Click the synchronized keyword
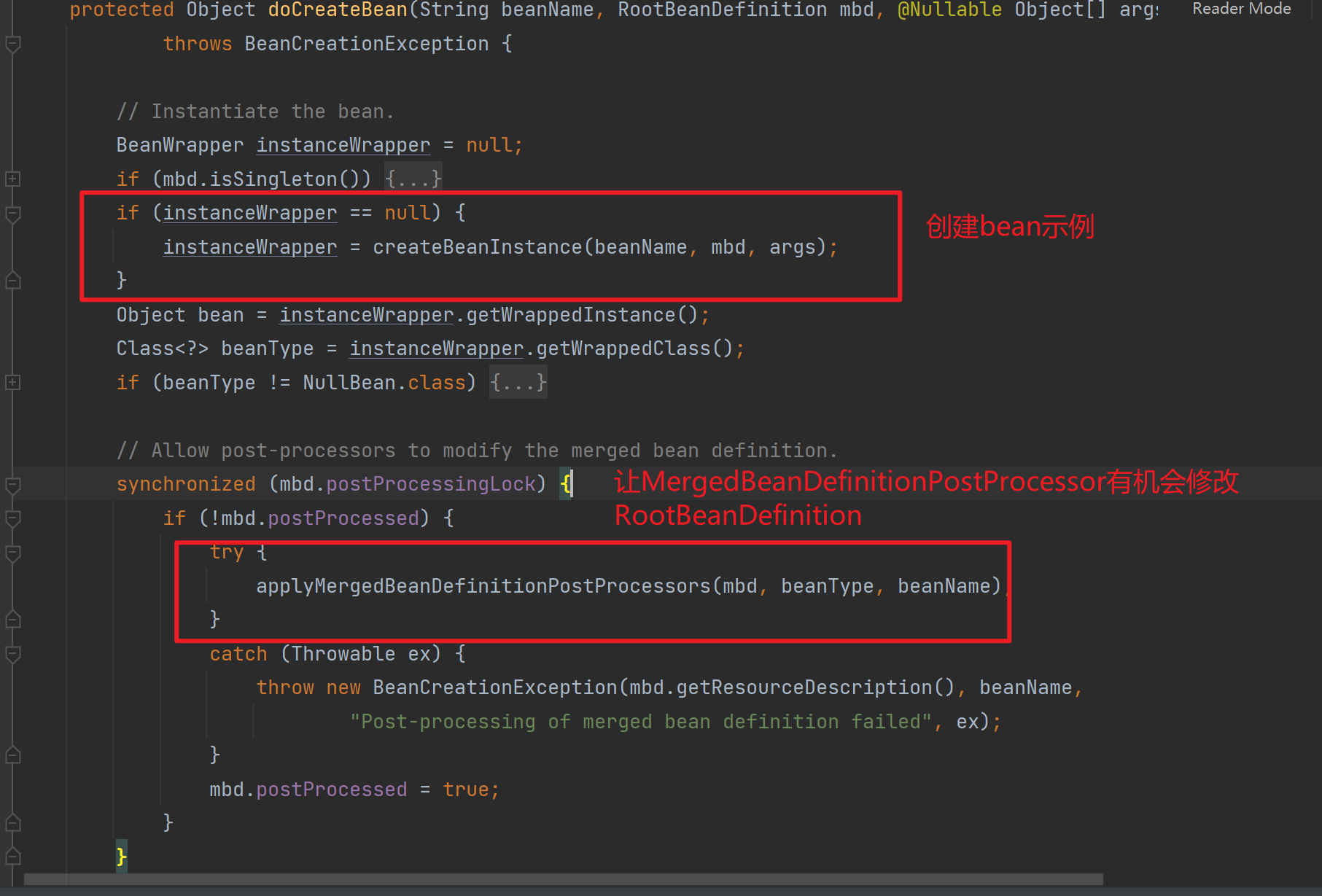Screen dimensions: 1322x896 click(x=186, y=484)
